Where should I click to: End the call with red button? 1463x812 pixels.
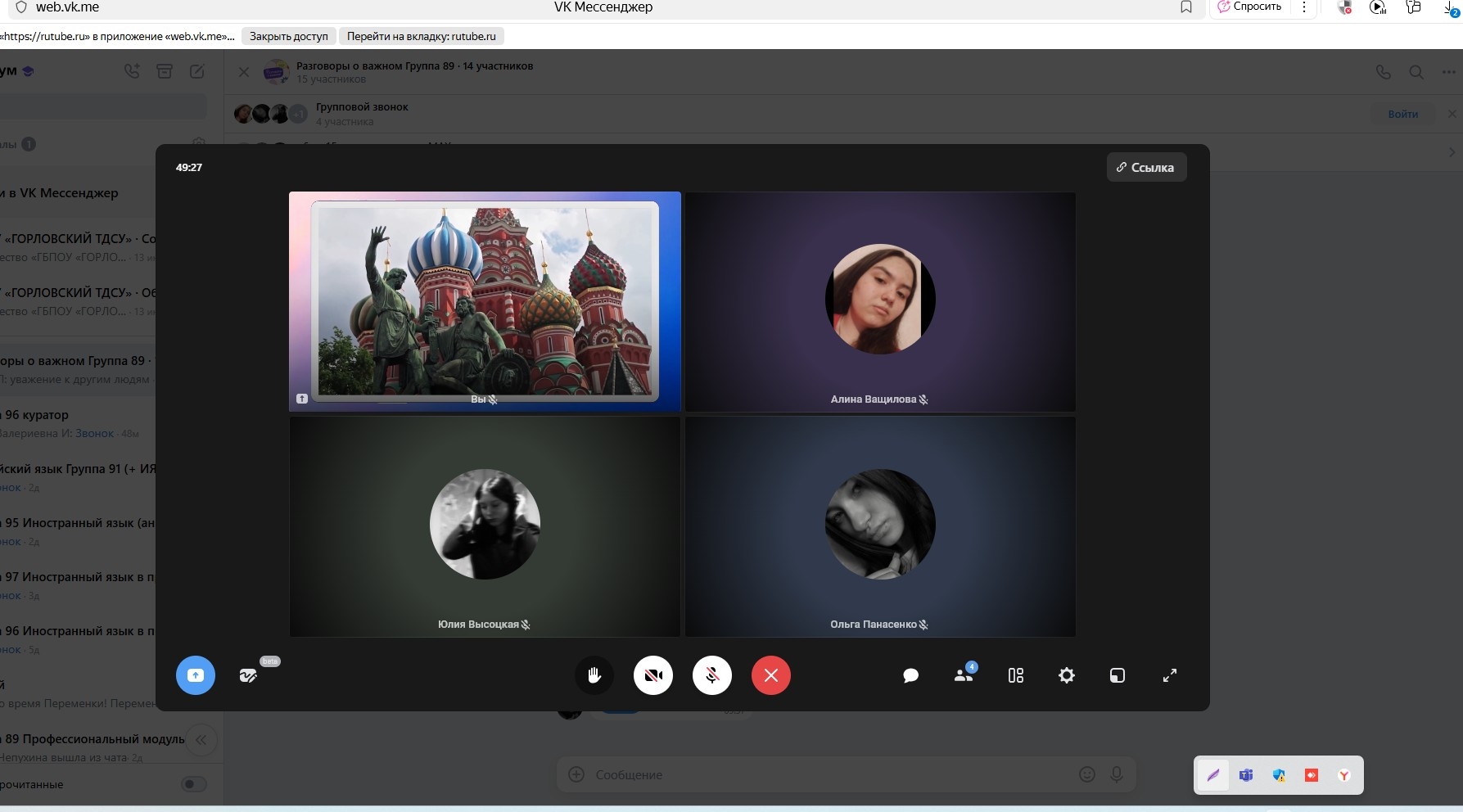(x=771, y=675)
